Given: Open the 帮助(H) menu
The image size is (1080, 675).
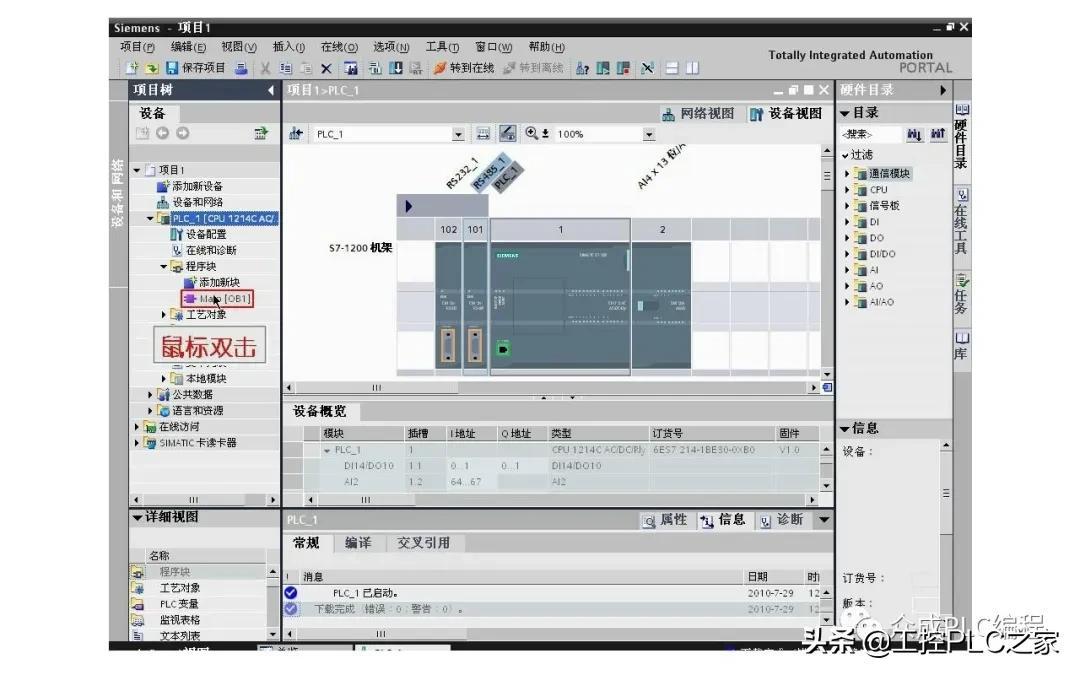Looking at the screenshot, I should [546, 47].
